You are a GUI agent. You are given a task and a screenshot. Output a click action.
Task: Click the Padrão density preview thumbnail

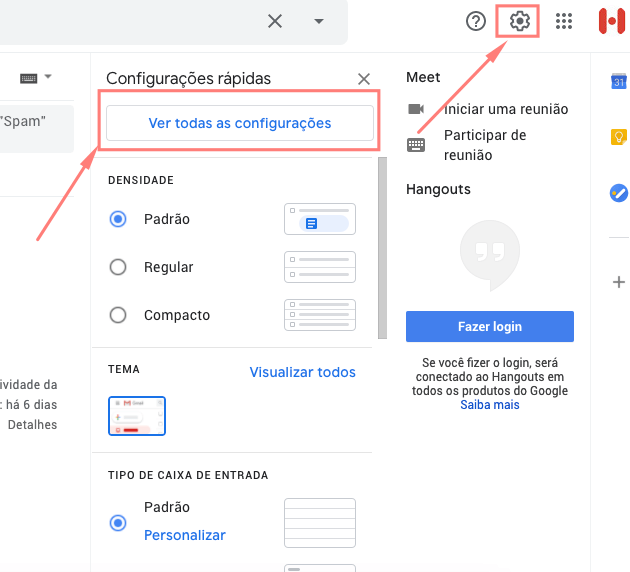click(x=320, y=219)
